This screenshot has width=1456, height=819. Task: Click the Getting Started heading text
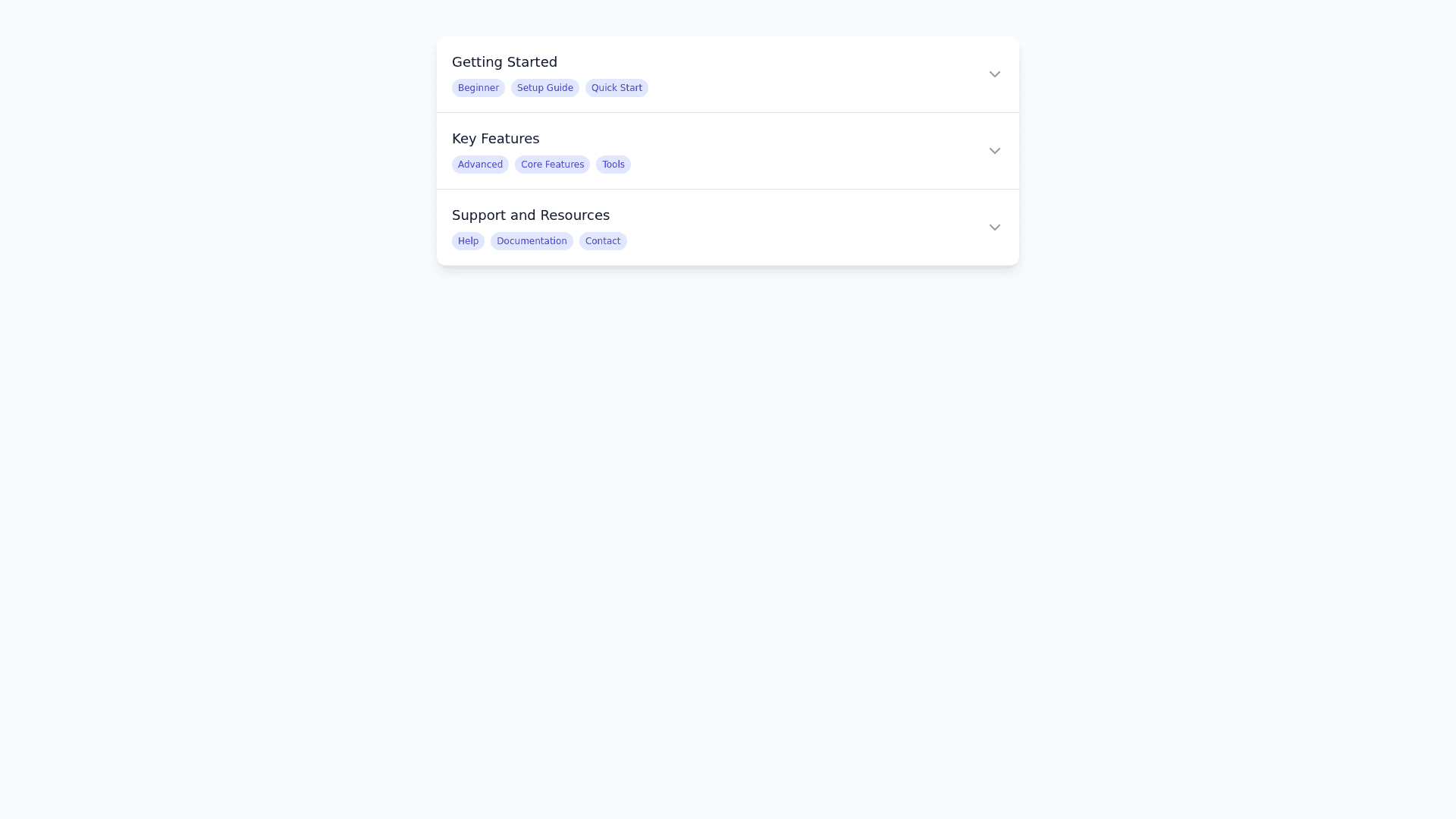click(504, 62)
